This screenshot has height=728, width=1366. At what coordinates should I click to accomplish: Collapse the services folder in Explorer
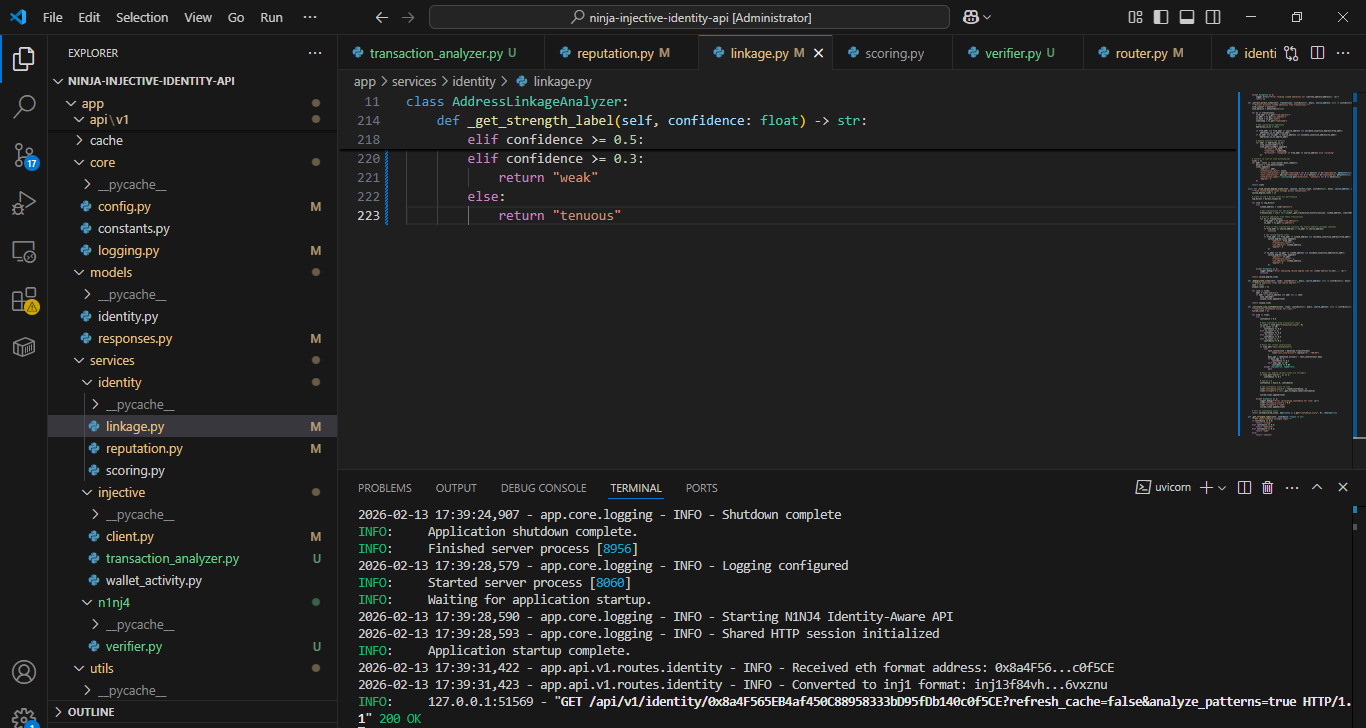pyautogui.click(x=111, y=360)
